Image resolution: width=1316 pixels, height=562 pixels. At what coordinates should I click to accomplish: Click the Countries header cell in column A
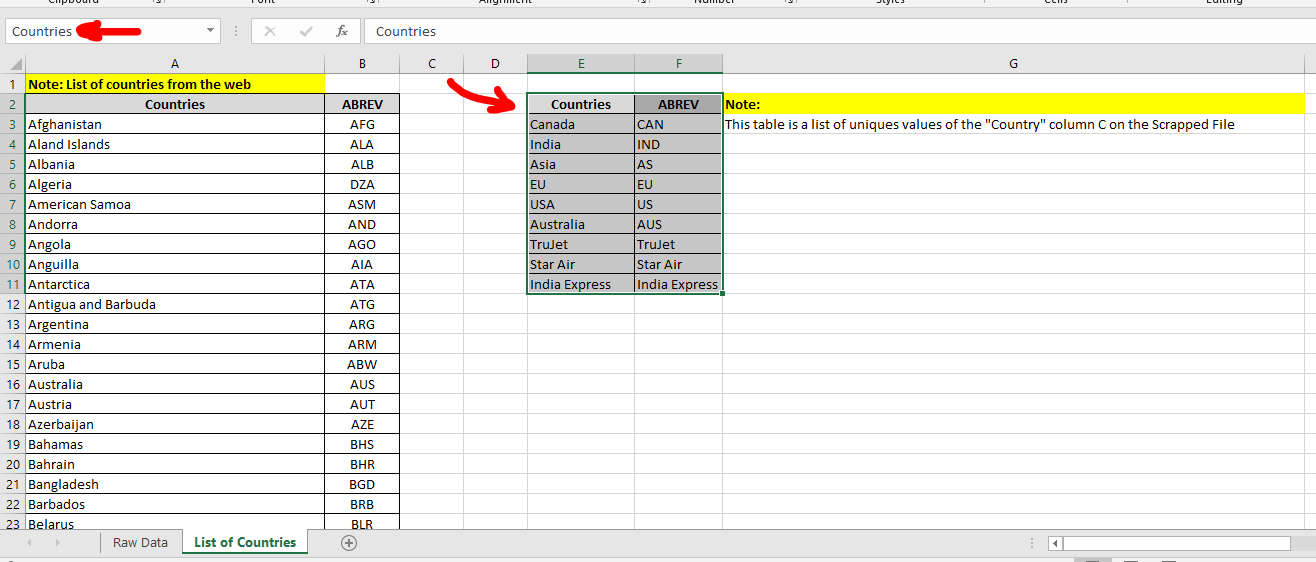[x=175, y=104]
